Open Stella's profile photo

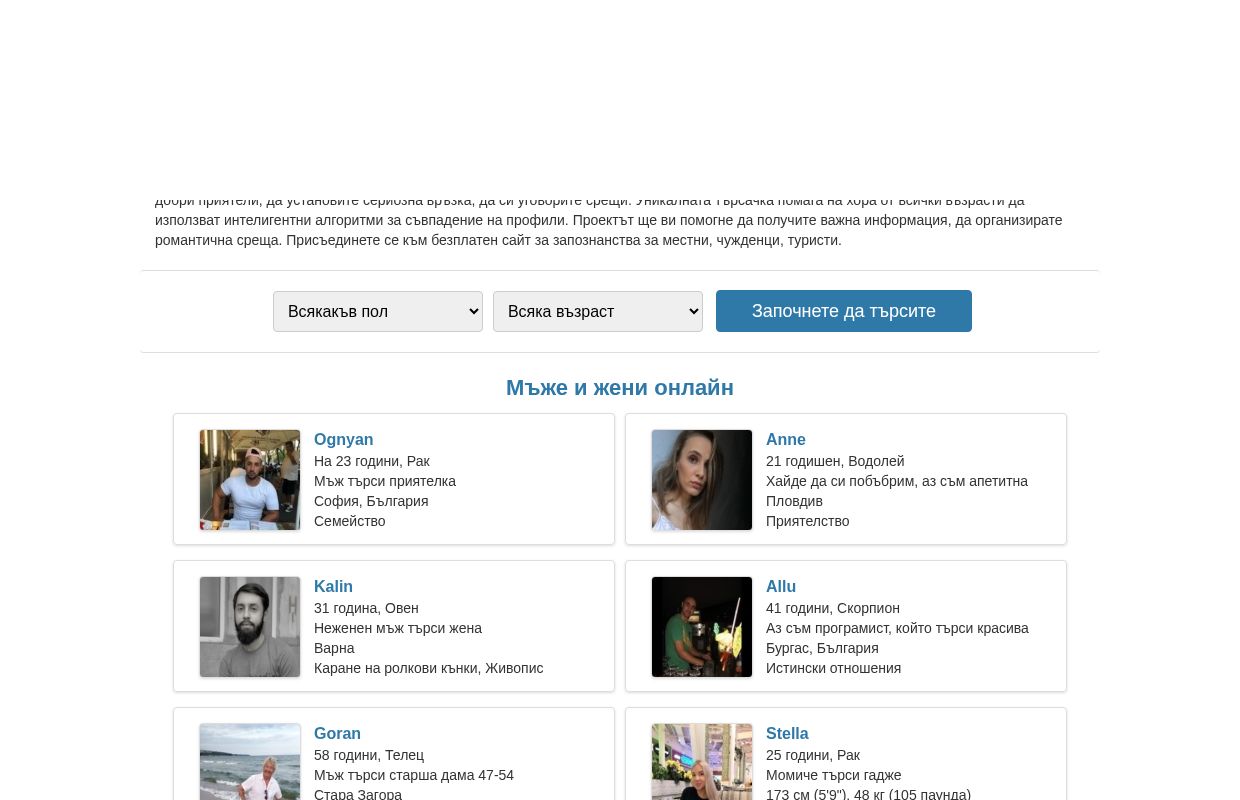tap(702, 762)
